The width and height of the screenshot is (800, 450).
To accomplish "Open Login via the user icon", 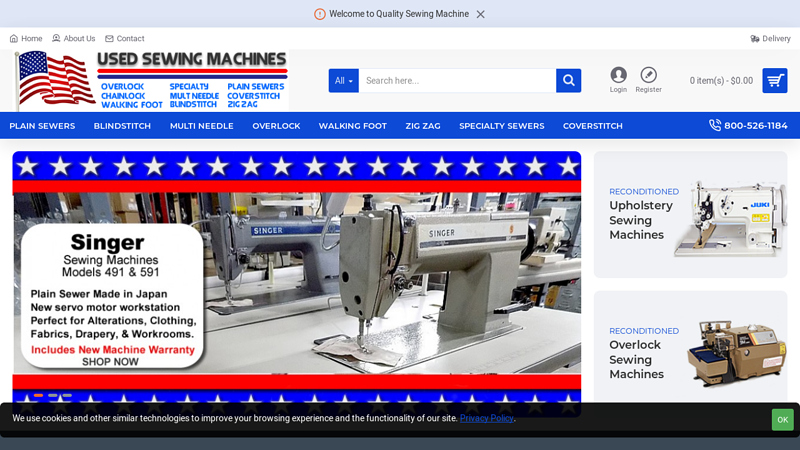I will [618, 80].
